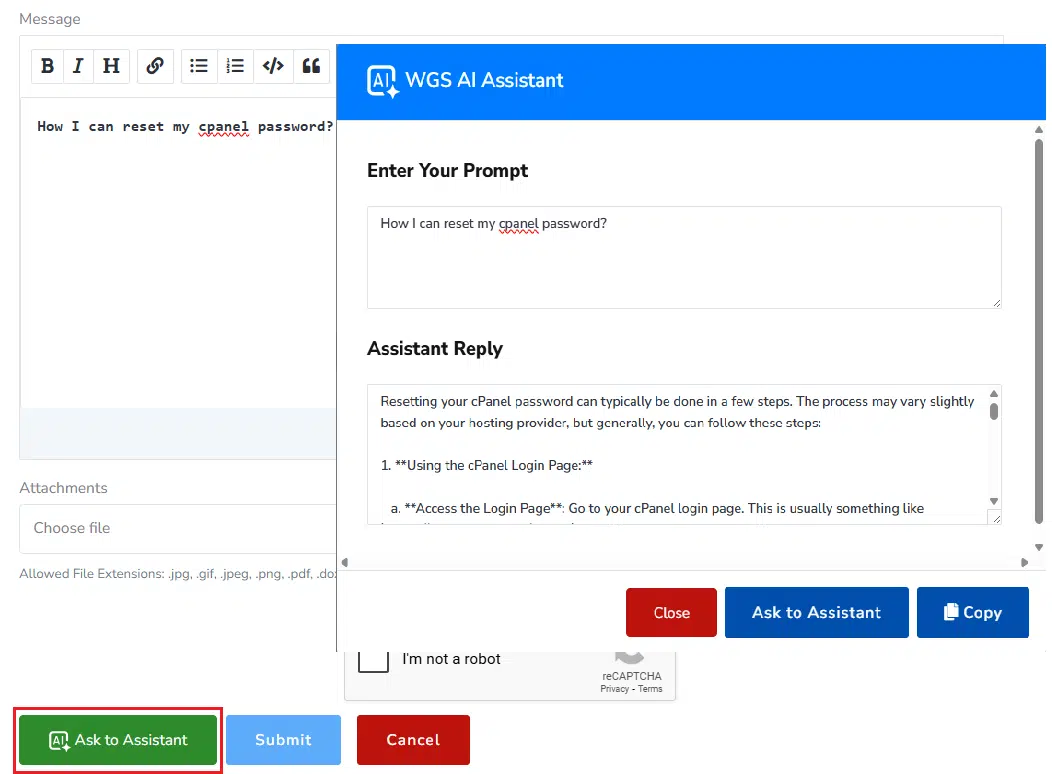This screenshot has height=774, width=1052.
Task: Add a blockquote with quote icon
Action: coord(311,66)
